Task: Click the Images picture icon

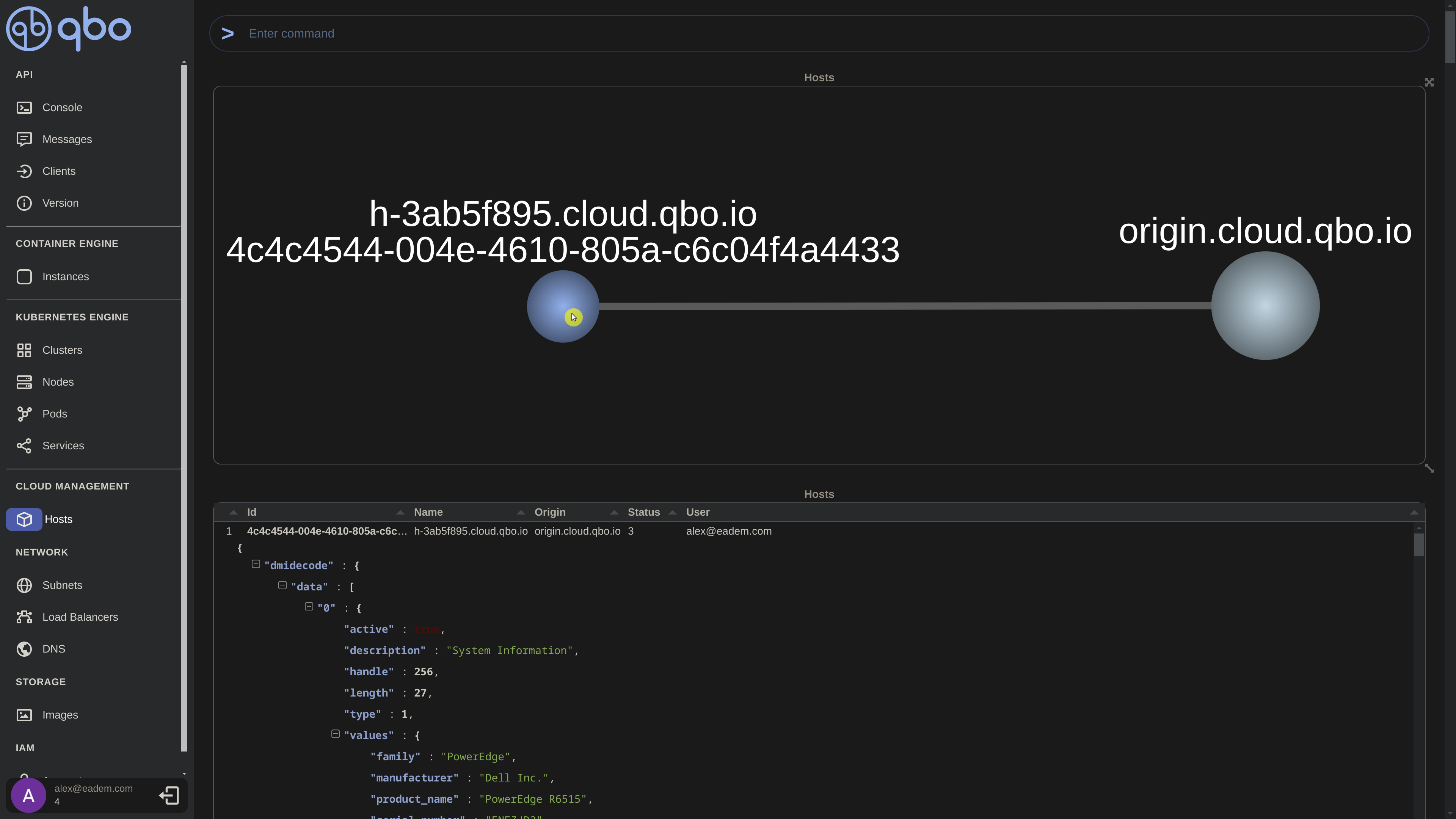Action: pos(24,715)
